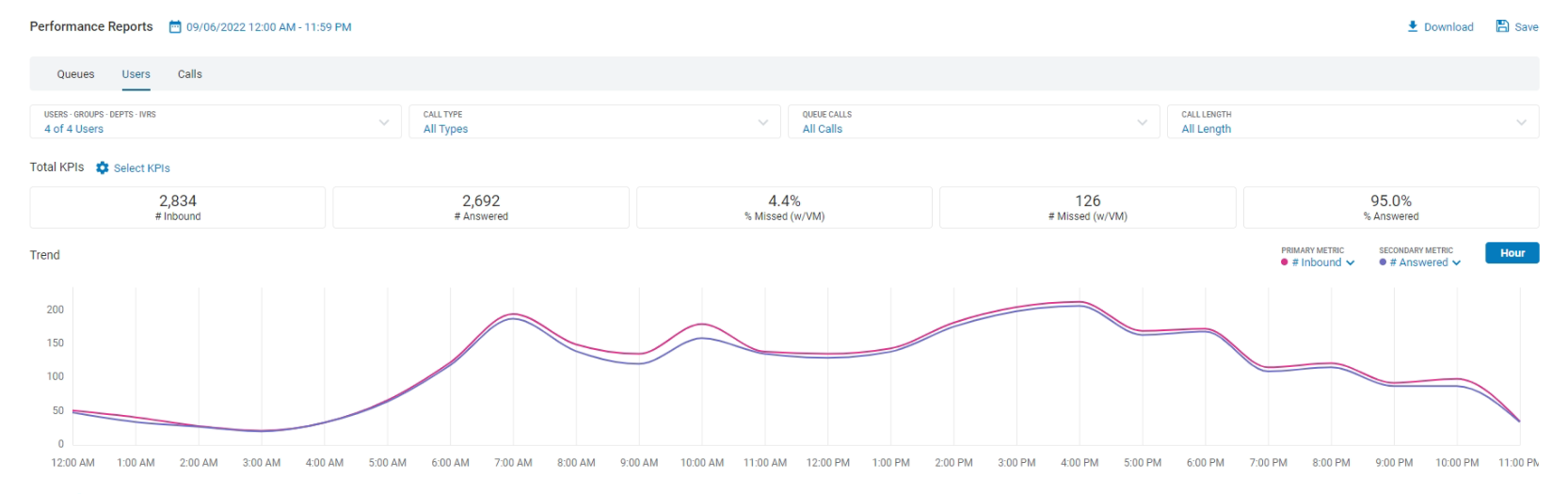Toggle the Hour interval button

pyautogui.click(x=1512, y=253)
